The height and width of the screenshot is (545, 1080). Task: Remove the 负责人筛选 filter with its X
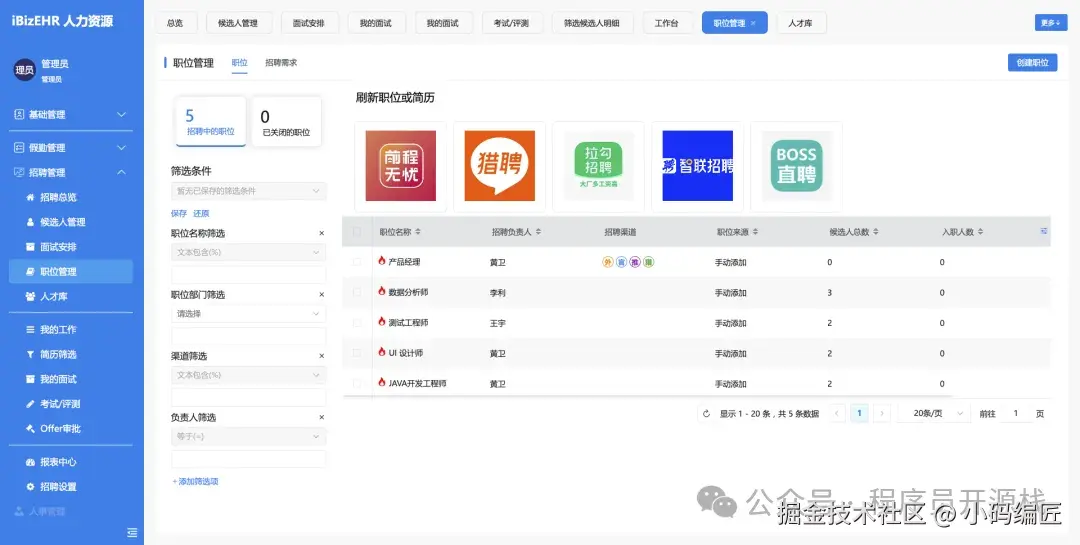point(321,418)
